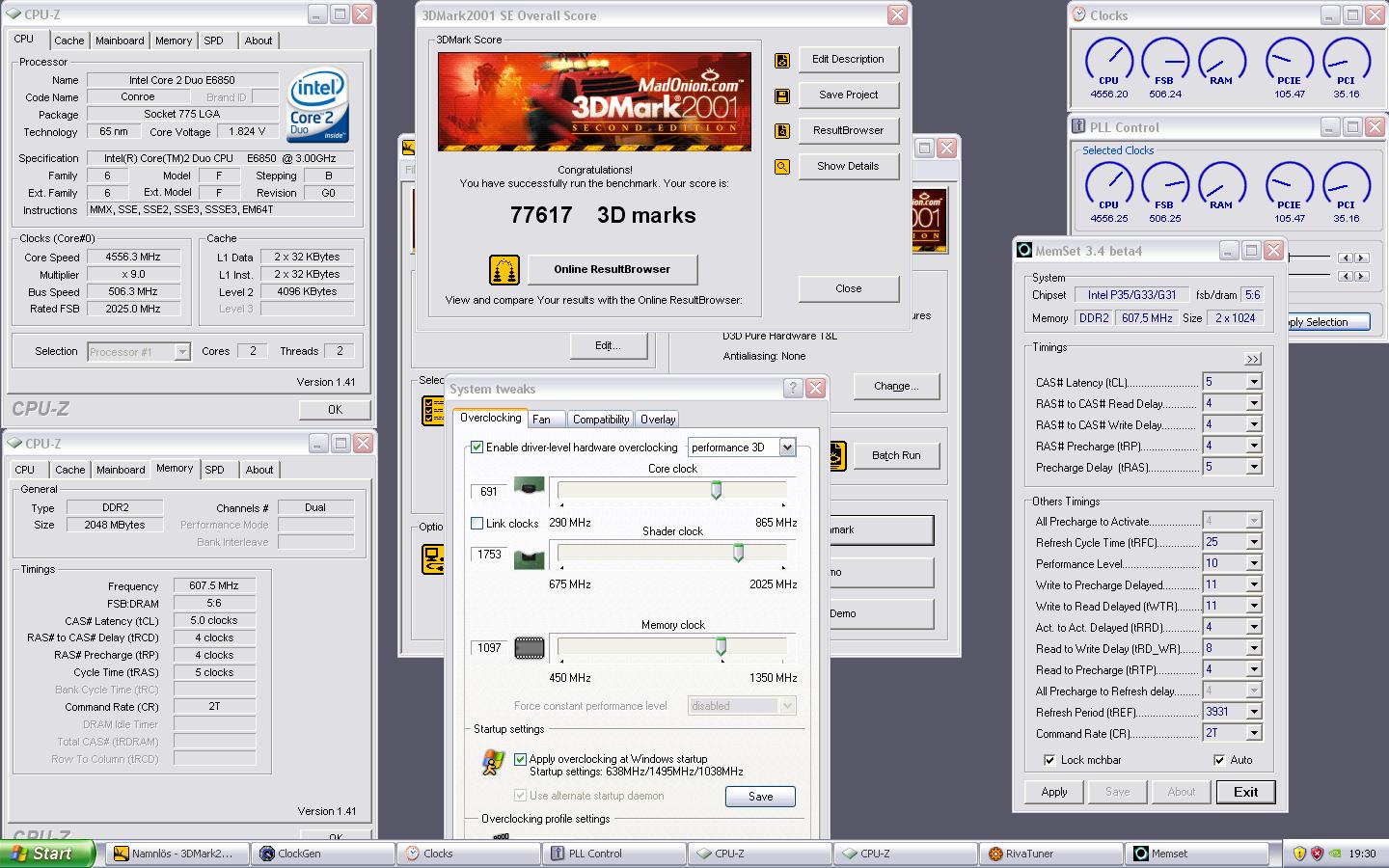Open Memset from the taskbar

(x=1198, y=854)
